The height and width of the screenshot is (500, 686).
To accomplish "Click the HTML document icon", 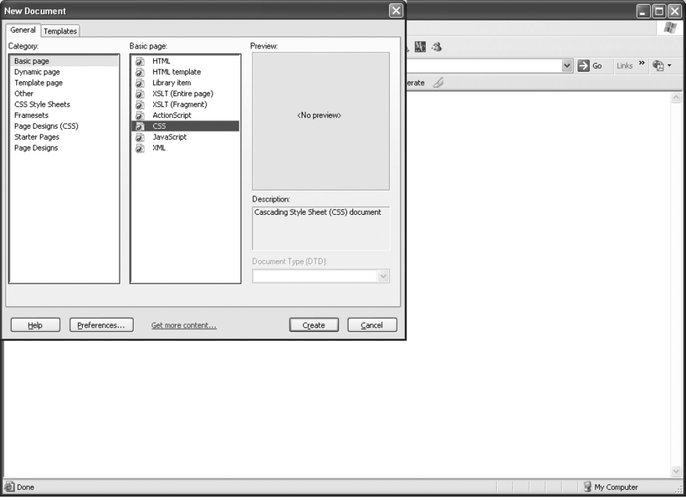I will tap(140, 61).
